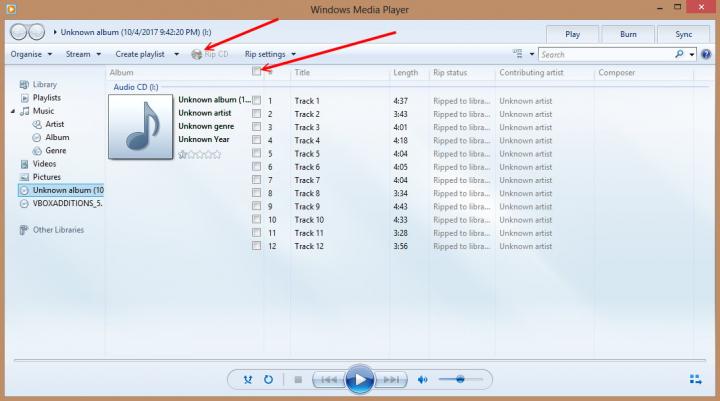Check the box for Track 2
Image resolution: width=720 pixels, height=401 pixels.
coord(256,113)
